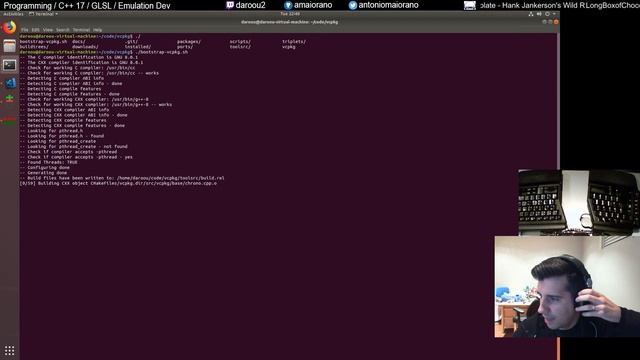Open the Files manager dock icon
This screenshot has height=360, width=640.
pos(9,46)
